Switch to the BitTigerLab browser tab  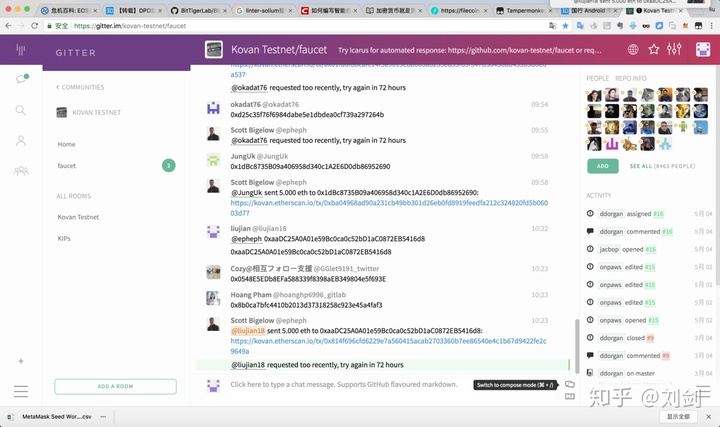pos(199,10)
